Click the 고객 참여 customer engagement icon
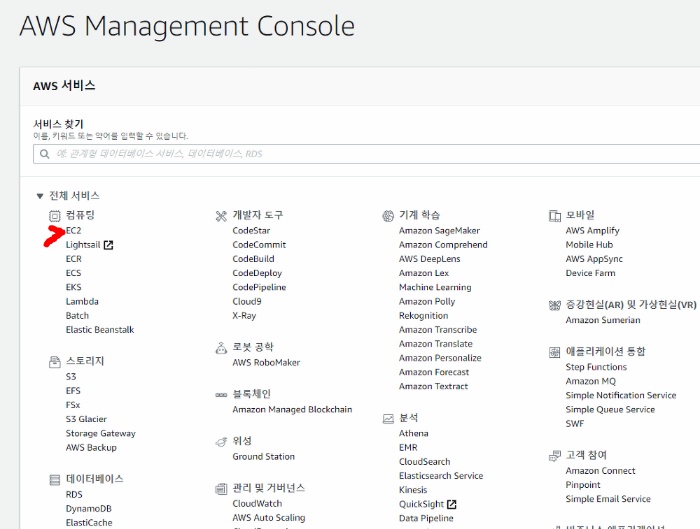This screenshot has width=700, height=529. [554, 456]
